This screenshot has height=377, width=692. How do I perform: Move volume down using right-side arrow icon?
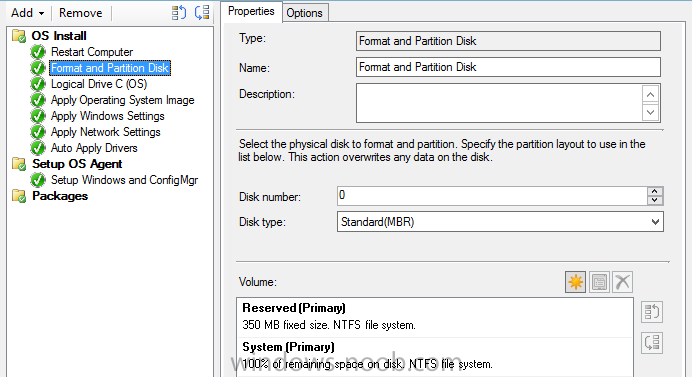(652, 343)
